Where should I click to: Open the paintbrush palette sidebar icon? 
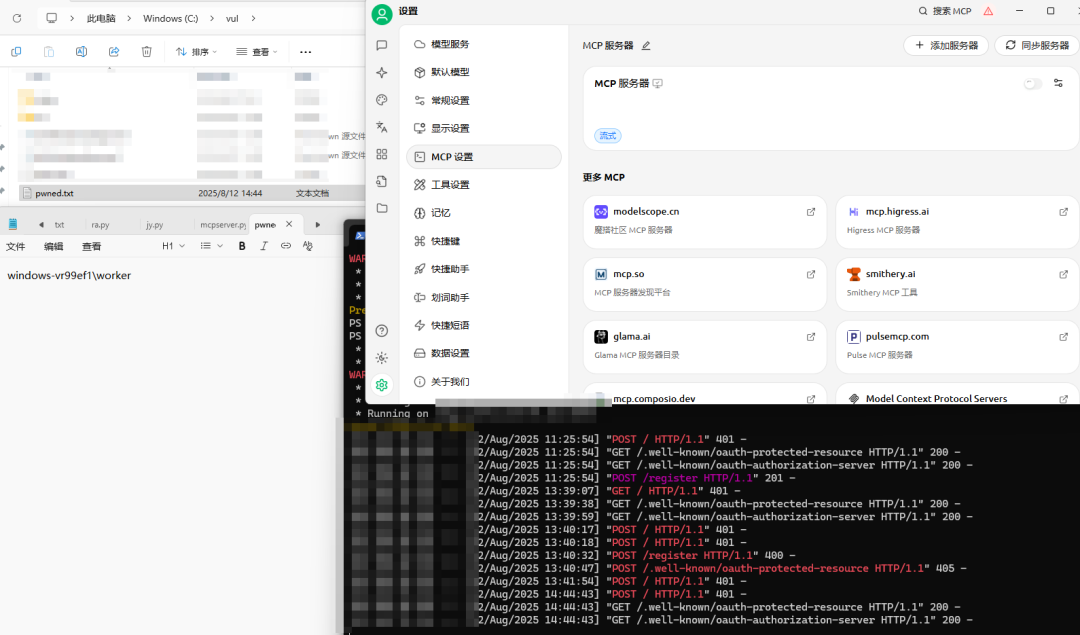pyautogui.click(x=381, y=100)
